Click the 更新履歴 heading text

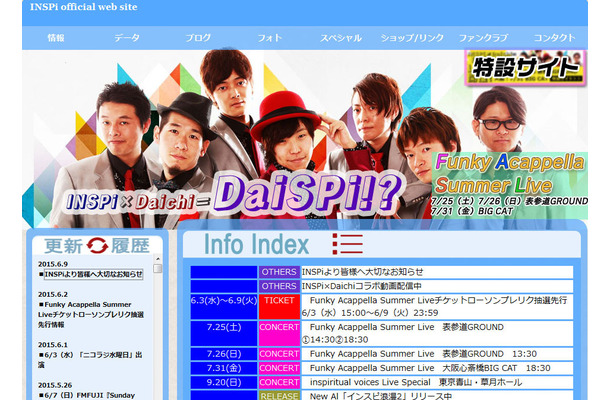[x=97, y=246]
